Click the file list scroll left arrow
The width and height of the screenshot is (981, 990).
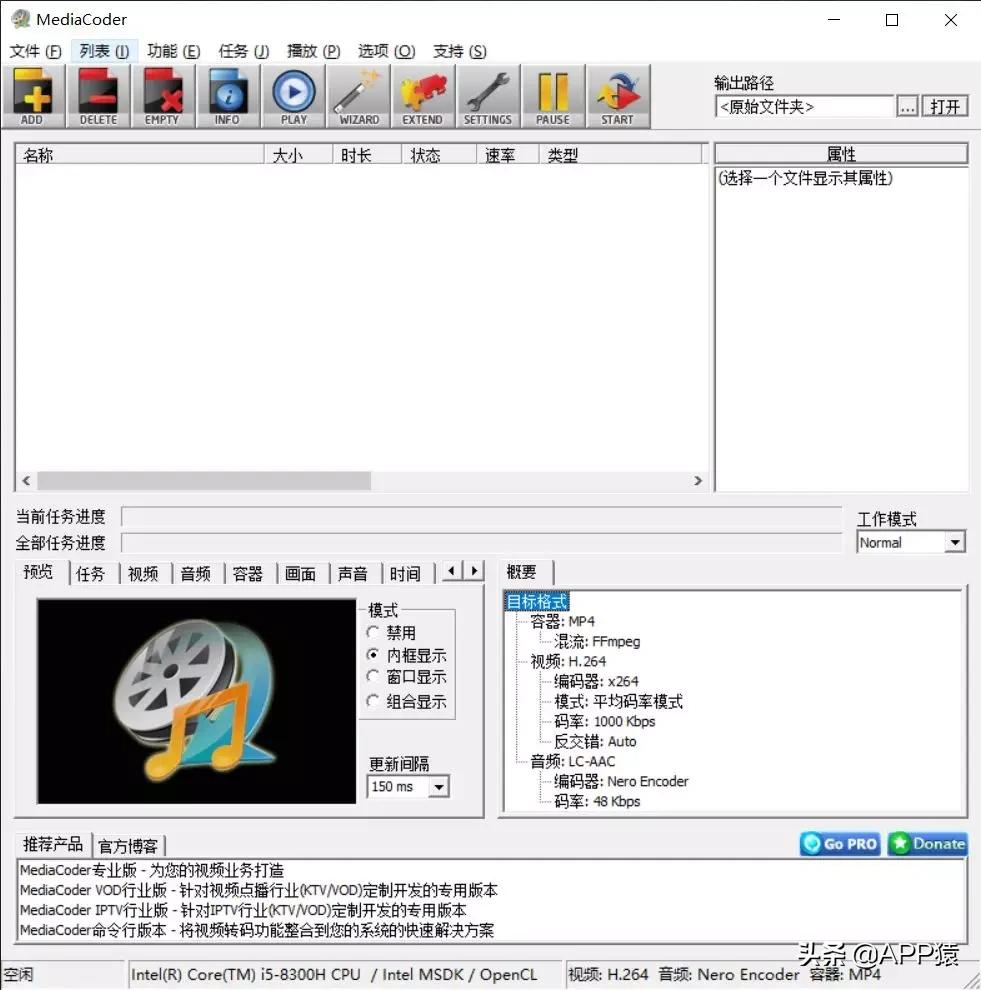(x=26, y=480)
